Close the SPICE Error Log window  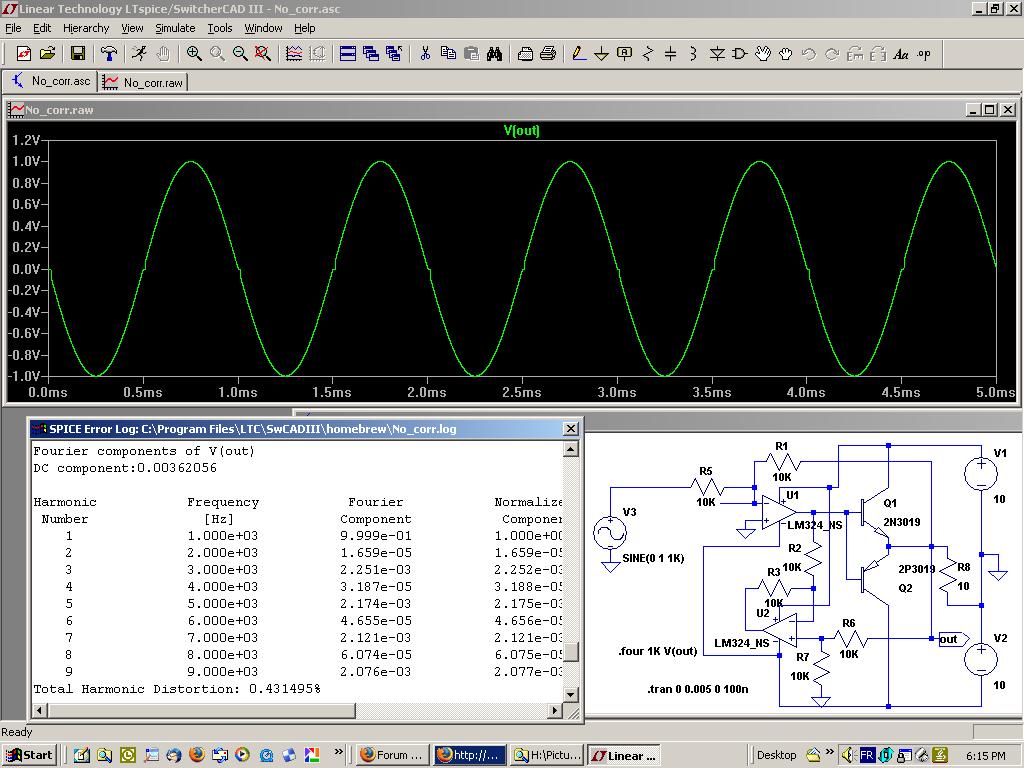[571, 429]
